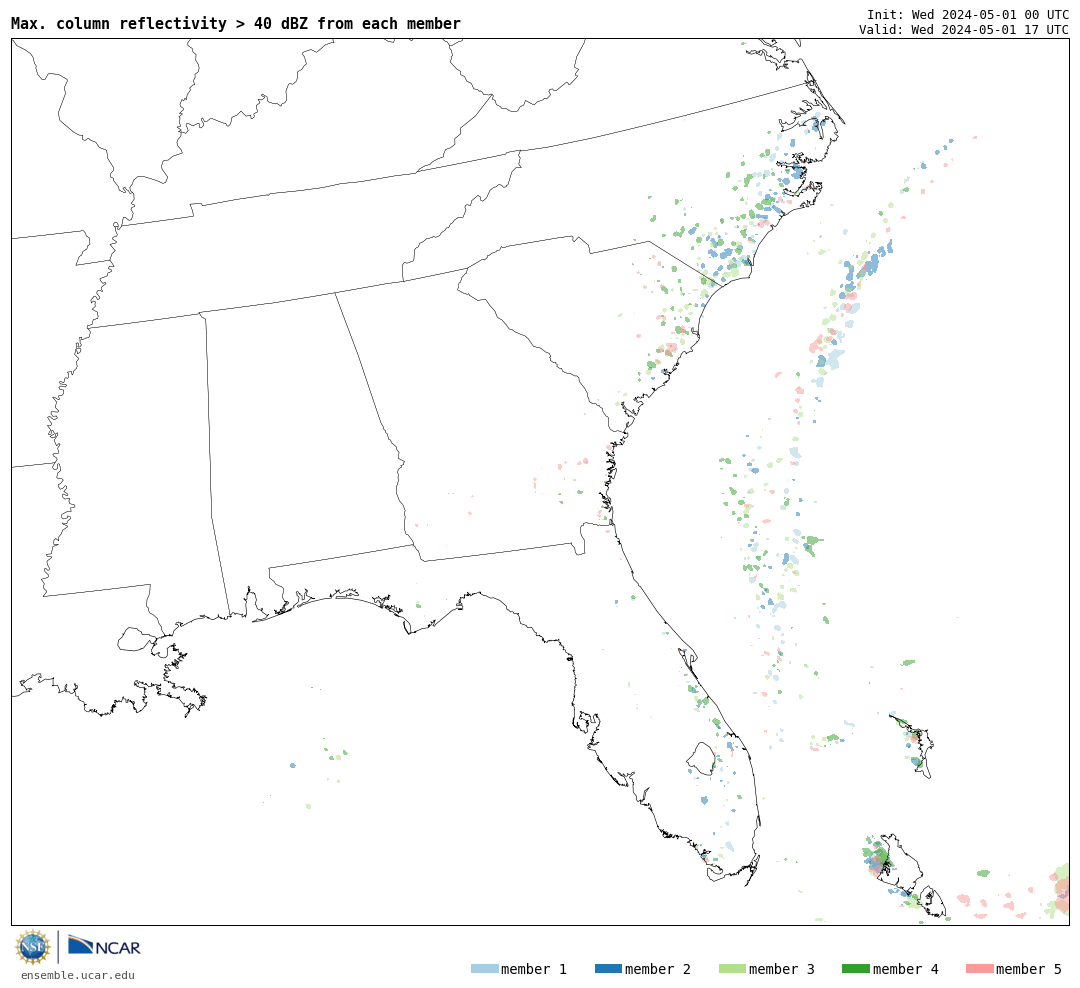1080x988 pixels.
Task: Click the member 2 dark blue swatch
Action: pyautogui.click(x=608, y=968)
